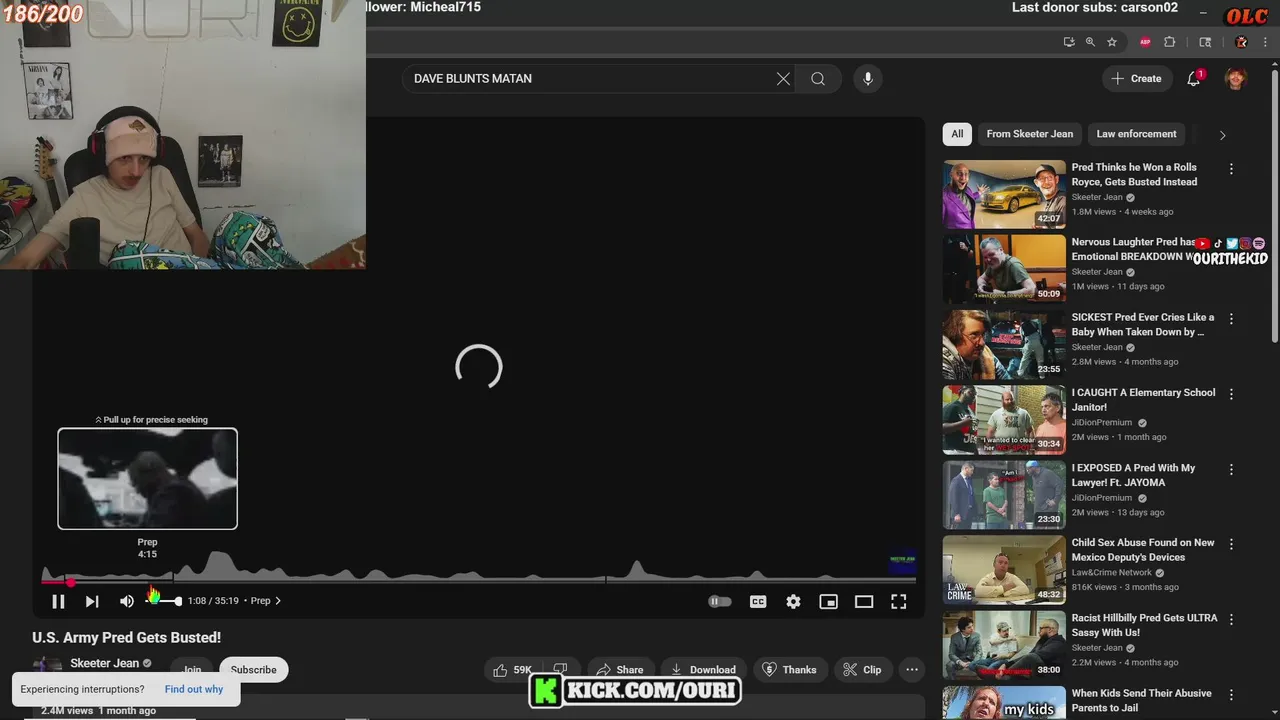The width and height of the screenshot is (1280, 720).
Task: Enter full screen mode
Action: pyautogui.click(x=899, y=601)
